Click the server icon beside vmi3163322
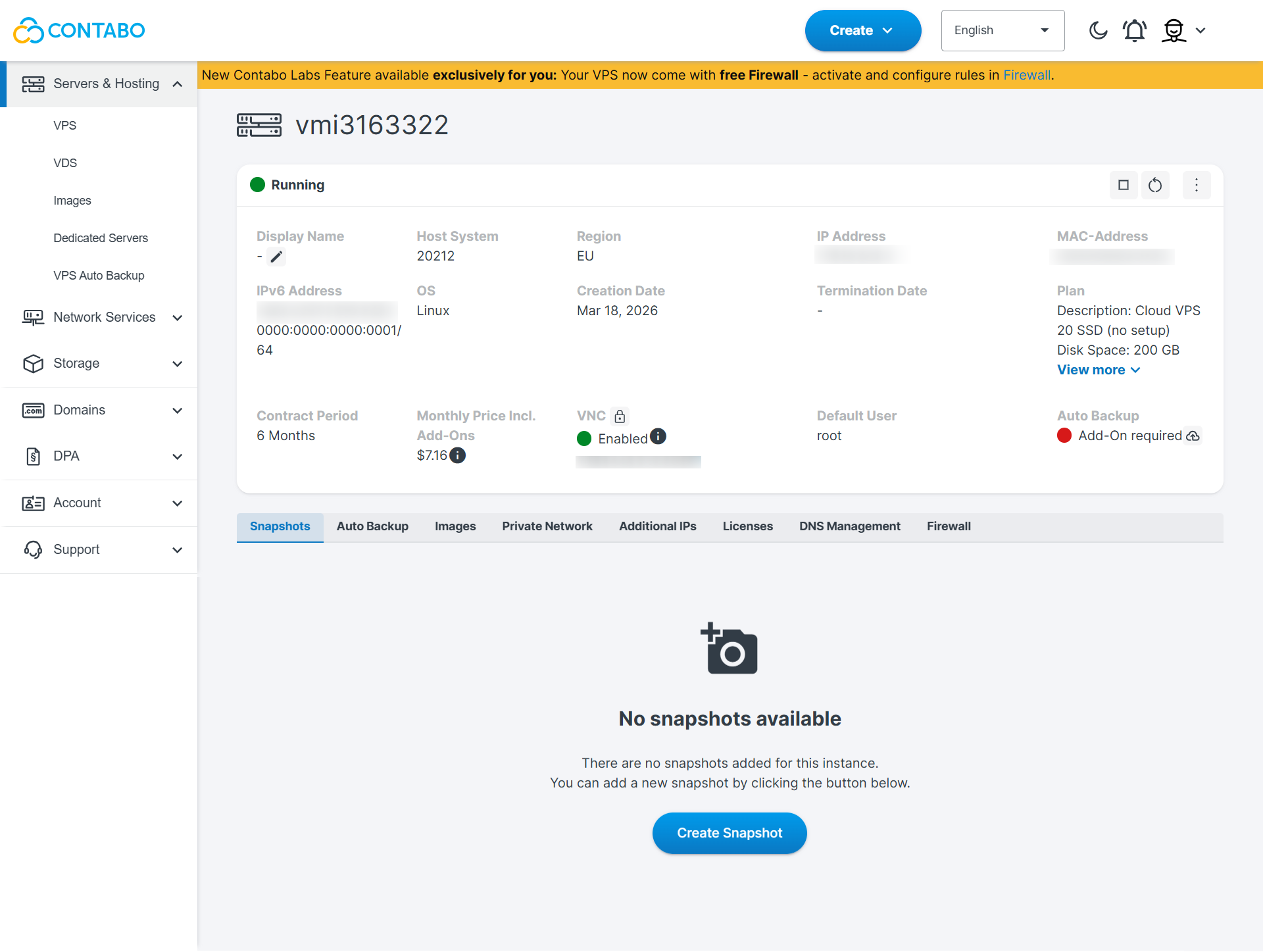Screen dimensions: 1263x952 click(x=259, y=125)
